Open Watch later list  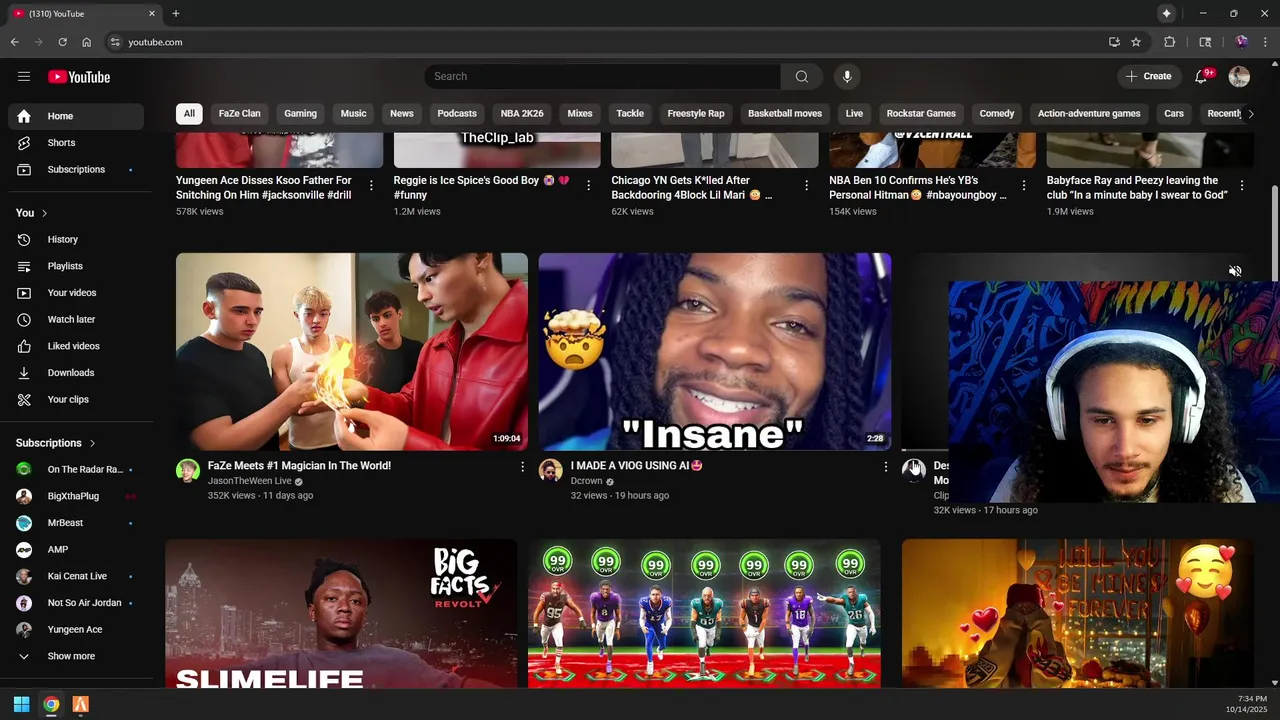(76, 320)
